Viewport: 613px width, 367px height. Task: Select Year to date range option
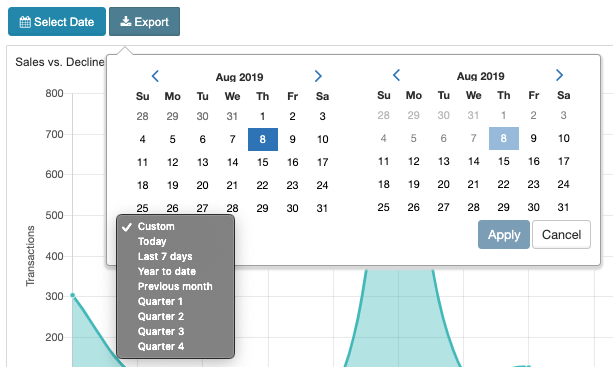(176, 271)
